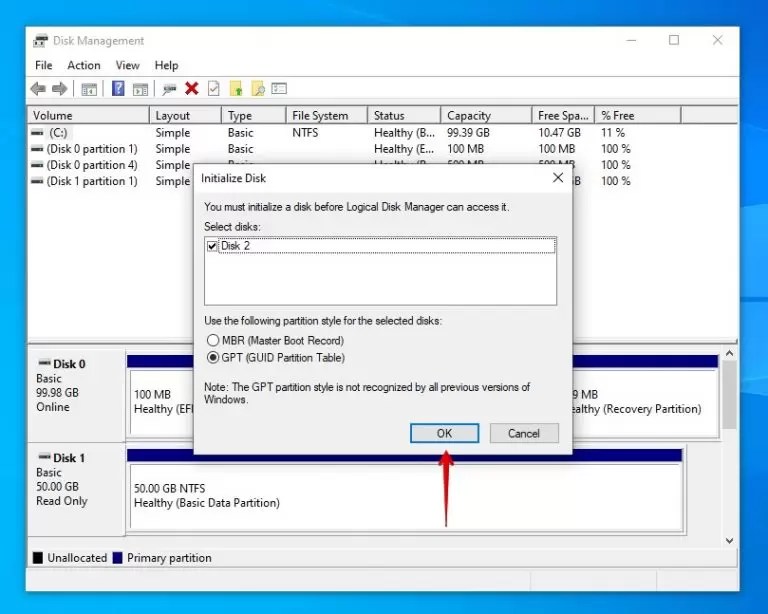Image resolution: width=768 pixels, height=614 pixels.
Task: Sort by the % Free column header
Action: [x=638, y=116]
